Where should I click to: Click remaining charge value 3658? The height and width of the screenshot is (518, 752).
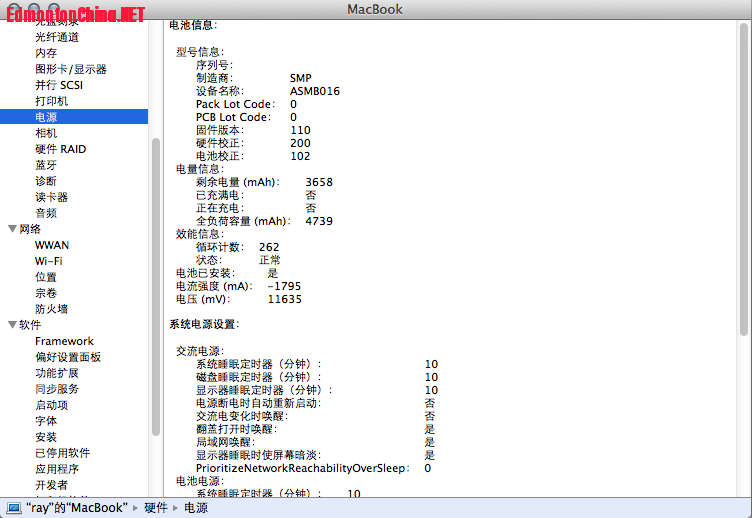(x=319, y=182)
